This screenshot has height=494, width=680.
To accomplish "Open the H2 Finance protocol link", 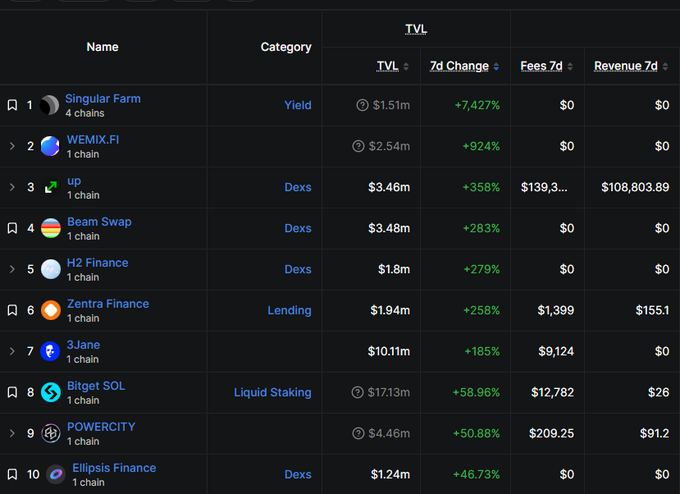I will pos(98,263).
